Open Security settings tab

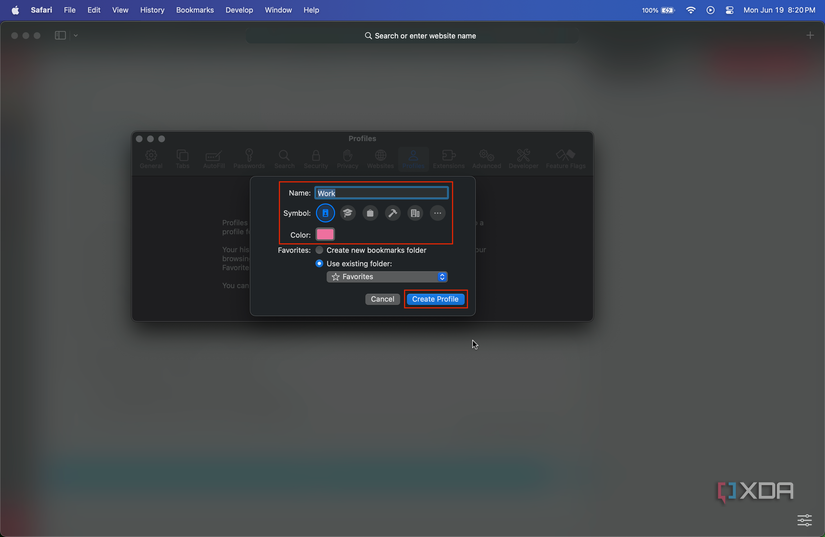316,159
